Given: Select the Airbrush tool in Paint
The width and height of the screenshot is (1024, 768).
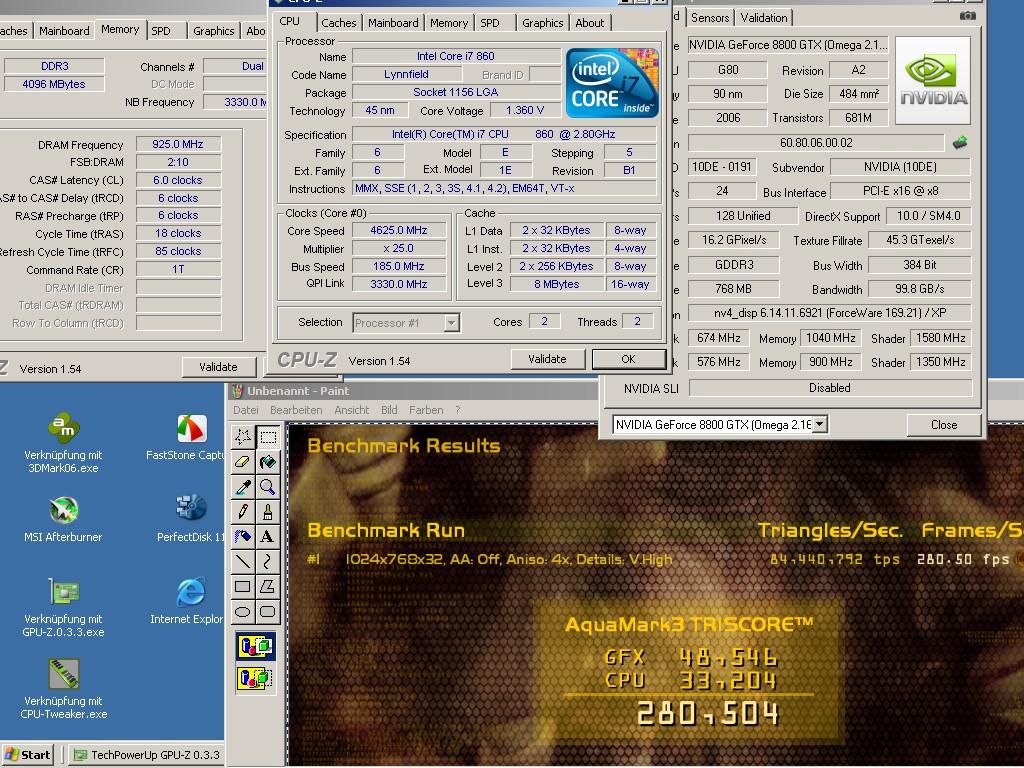Looking at the screenshot, I should 243,536.
